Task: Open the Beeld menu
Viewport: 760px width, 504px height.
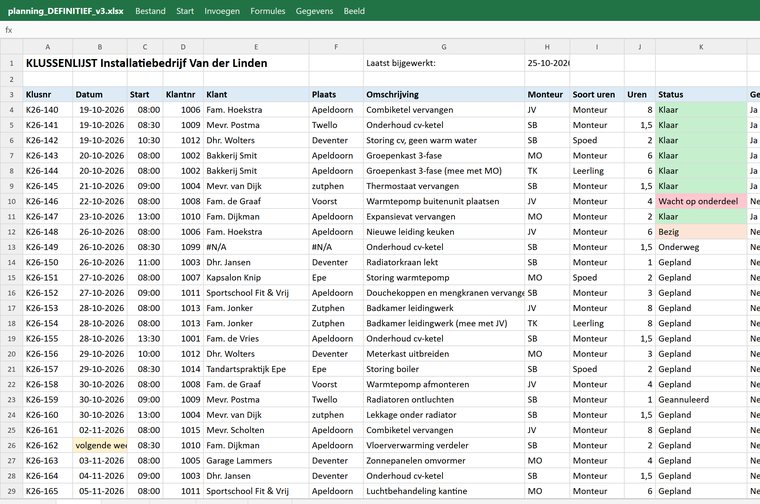Action: point(354,11)
